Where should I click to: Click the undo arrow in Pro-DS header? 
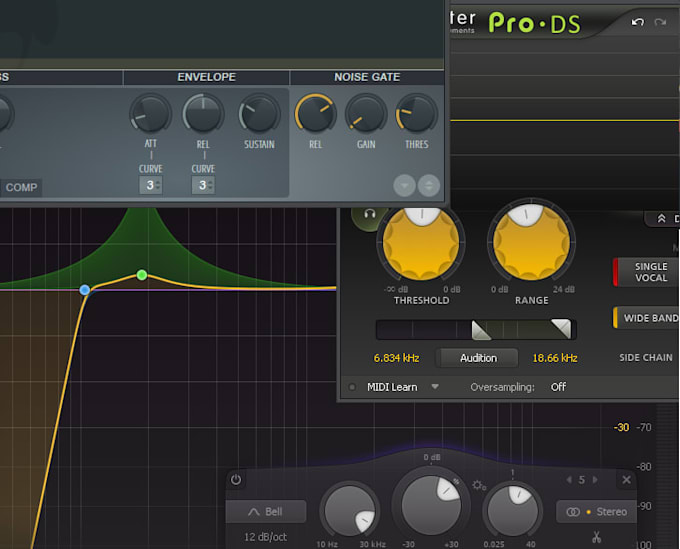(x=638, y=22)
